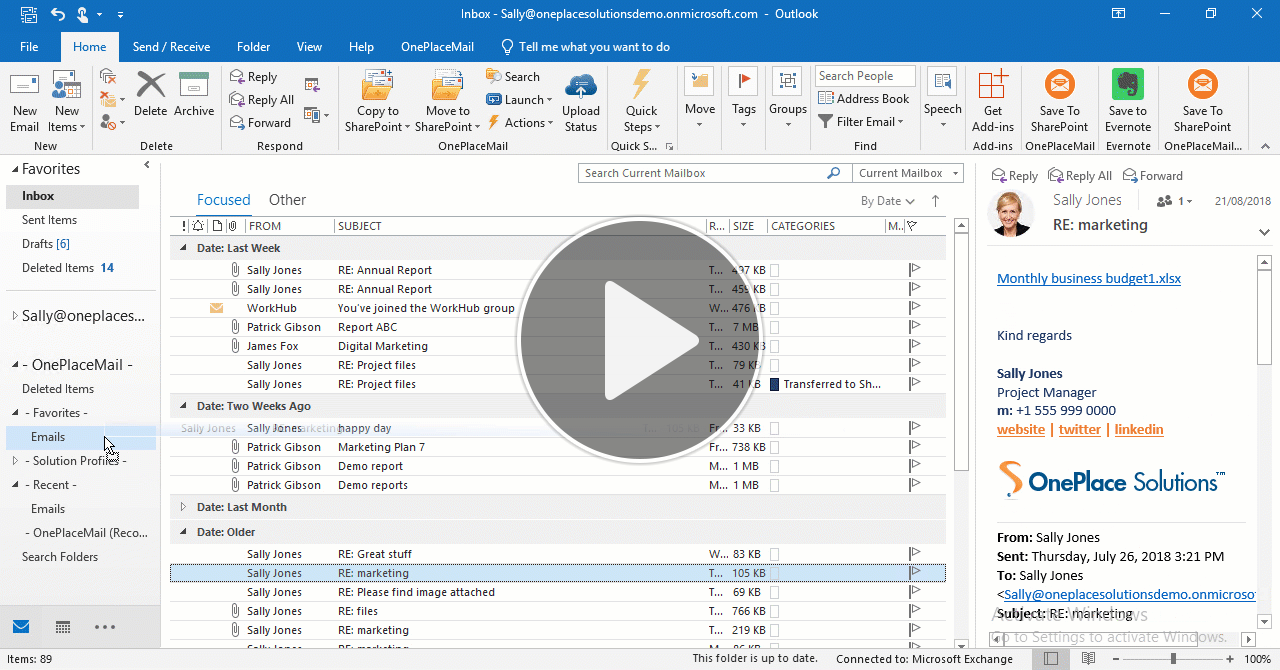Click the search magnifier icon
Screen dimensions: 1280x670
[833, 173]
